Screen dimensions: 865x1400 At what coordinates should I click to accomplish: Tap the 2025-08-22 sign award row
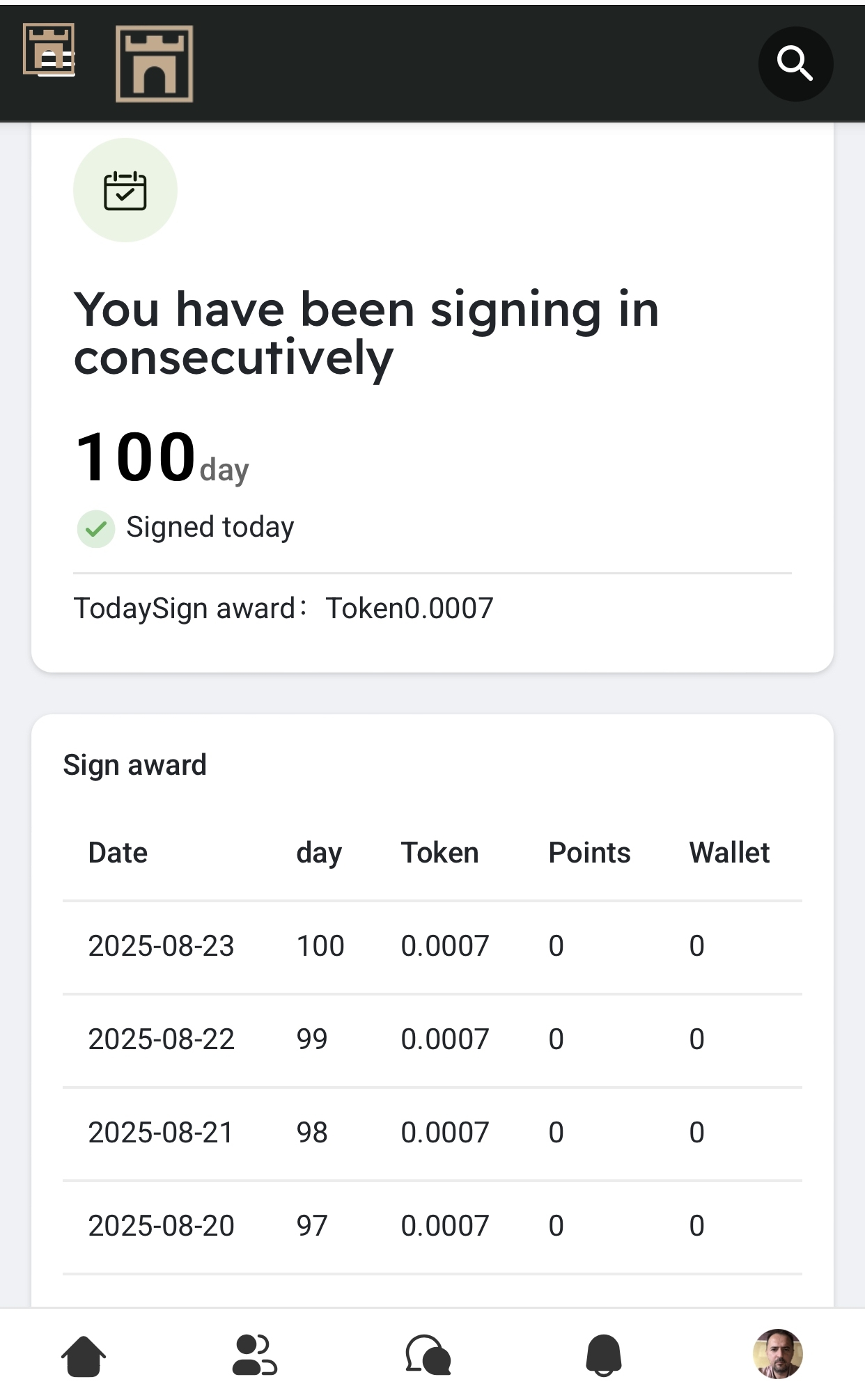pos(432,1039)
